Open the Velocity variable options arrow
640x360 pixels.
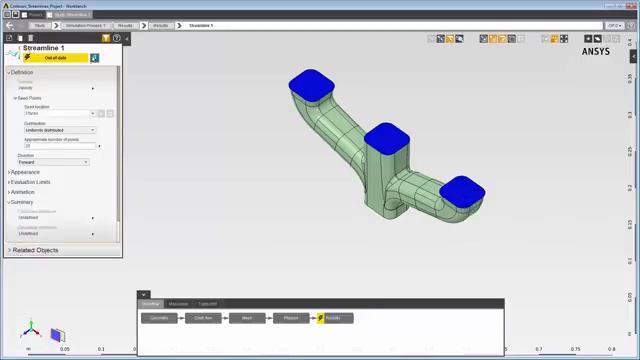click(93, 88)
